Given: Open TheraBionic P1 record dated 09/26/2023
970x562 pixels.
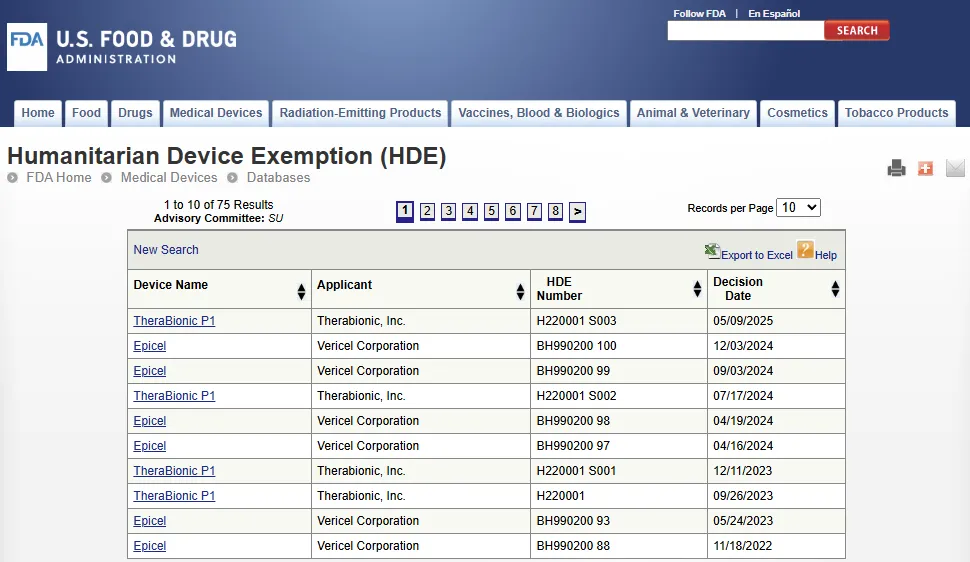Looking at the screenshot, I should (174, 496).
